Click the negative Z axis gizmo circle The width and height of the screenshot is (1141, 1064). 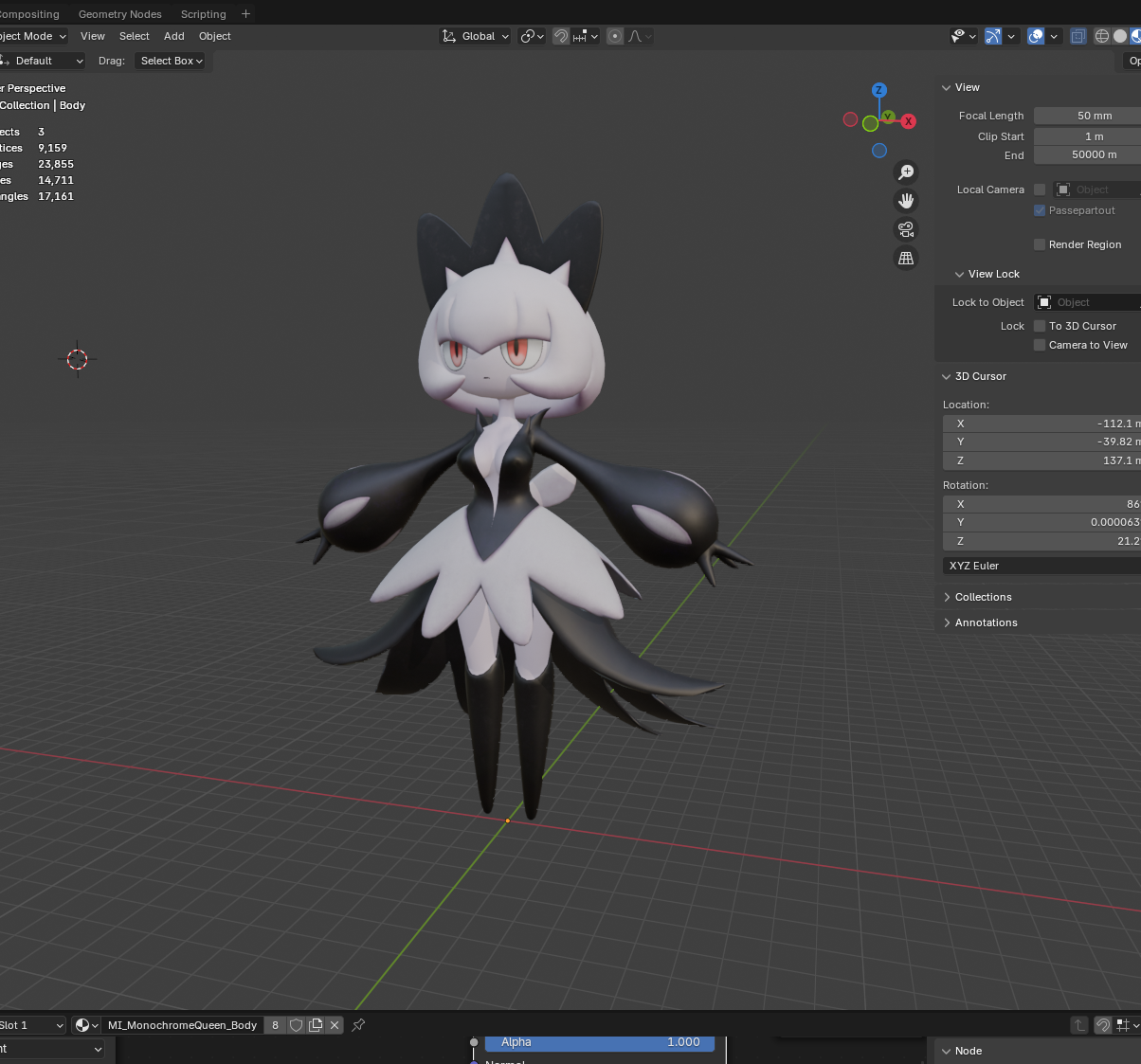tap(879, 151)
